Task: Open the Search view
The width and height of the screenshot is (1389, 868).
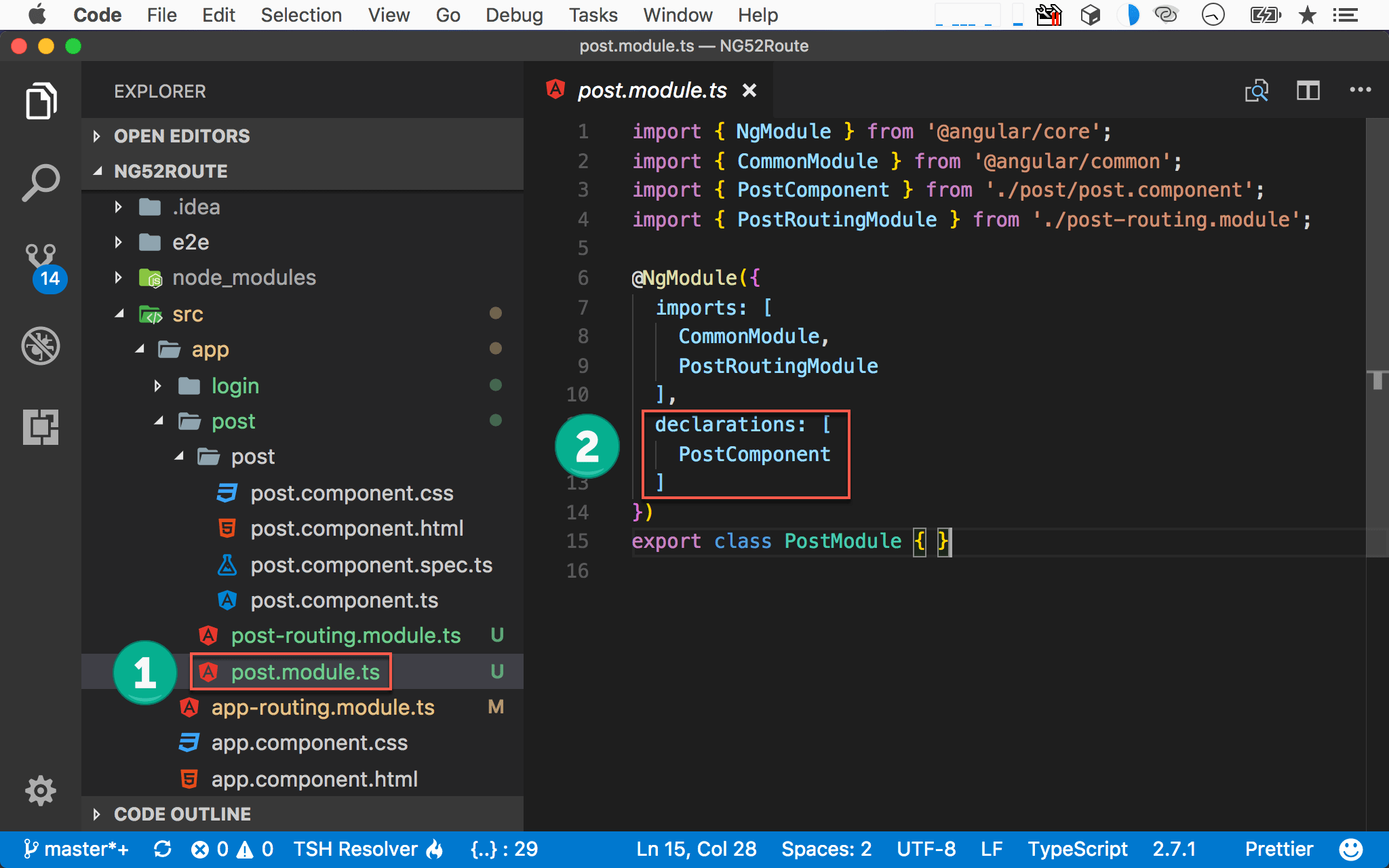Action: (41, 181)
